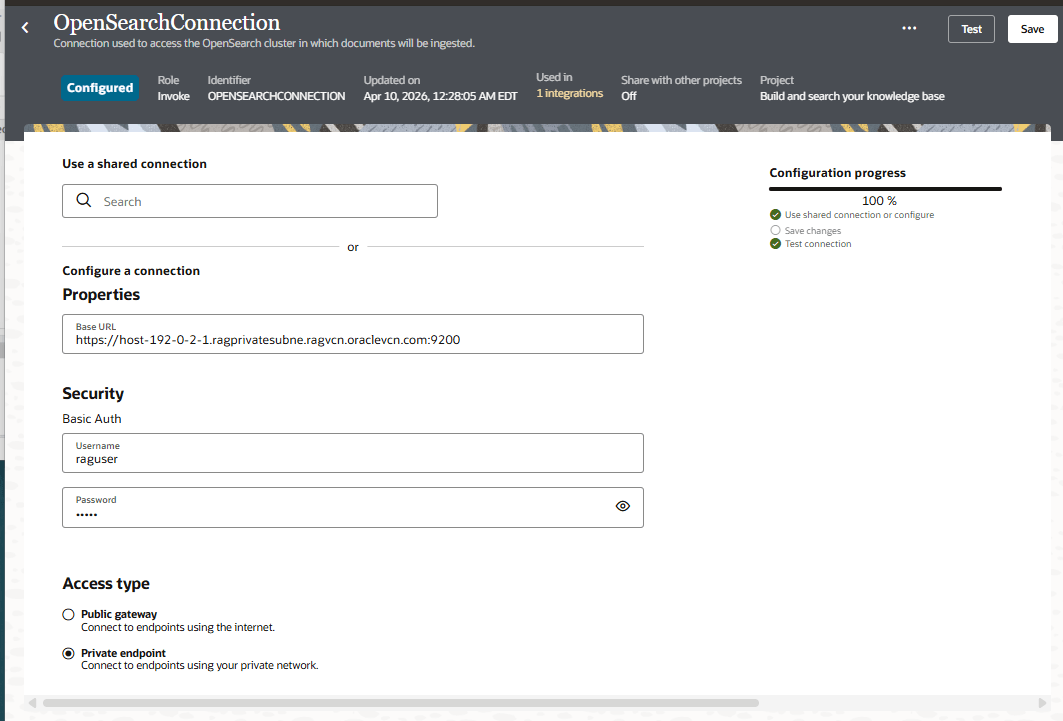Click the 'Basic Auth' label
Image resolution: width=1063 pixels, height=721 pixels.
tap(92, 419)
